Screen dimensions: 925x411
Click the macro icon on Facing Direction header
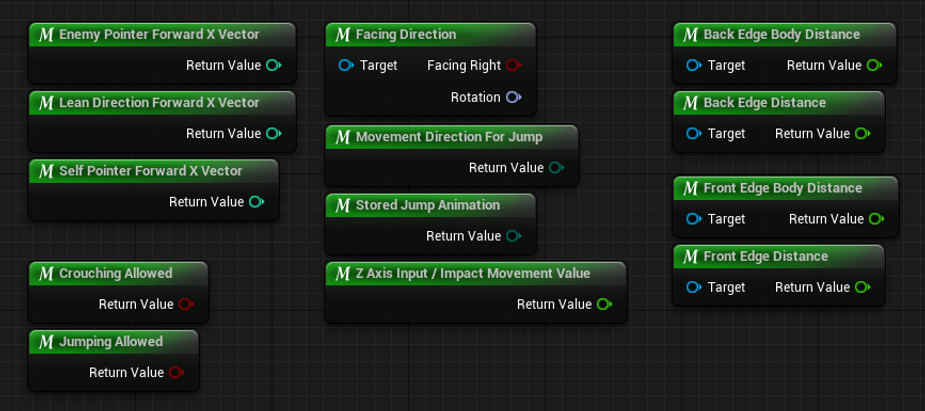pos(343,35)
